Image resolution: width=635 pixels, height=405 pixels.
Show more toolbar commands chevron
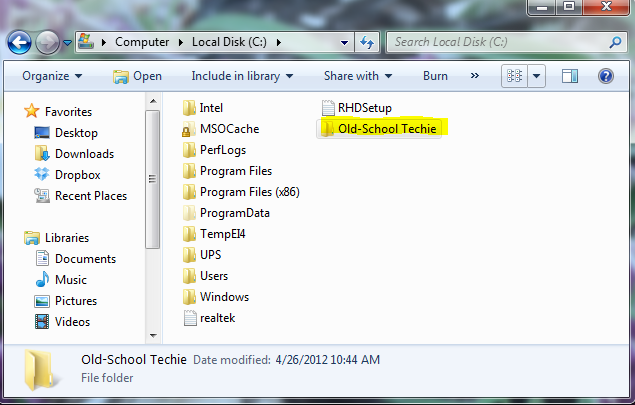pos(475,76)
